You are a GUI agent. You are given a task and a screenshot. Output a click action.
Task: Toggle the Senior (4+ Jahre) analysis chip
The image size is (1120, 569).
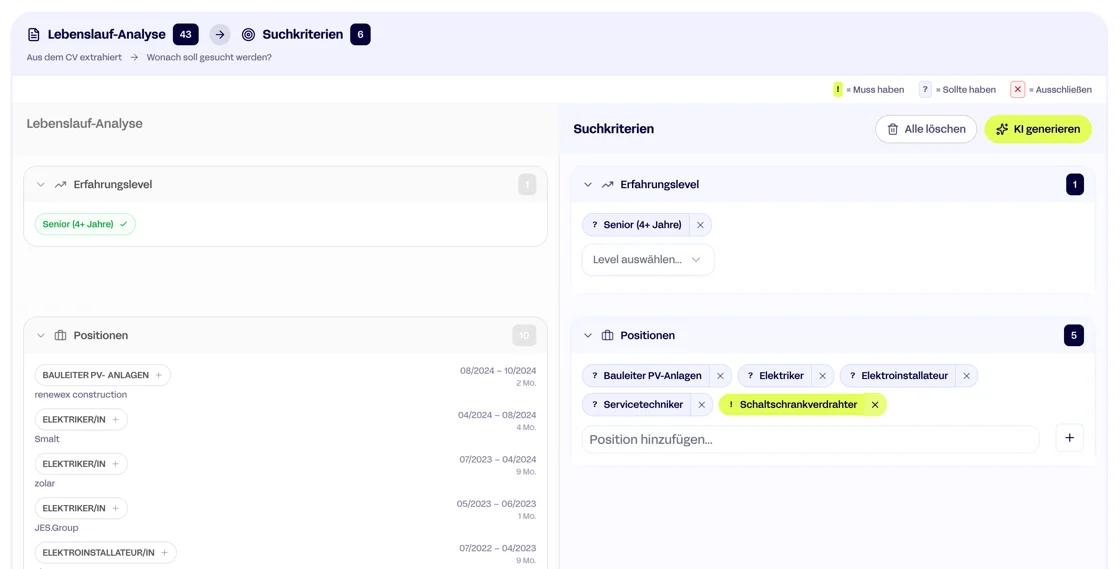coord(85,224)
